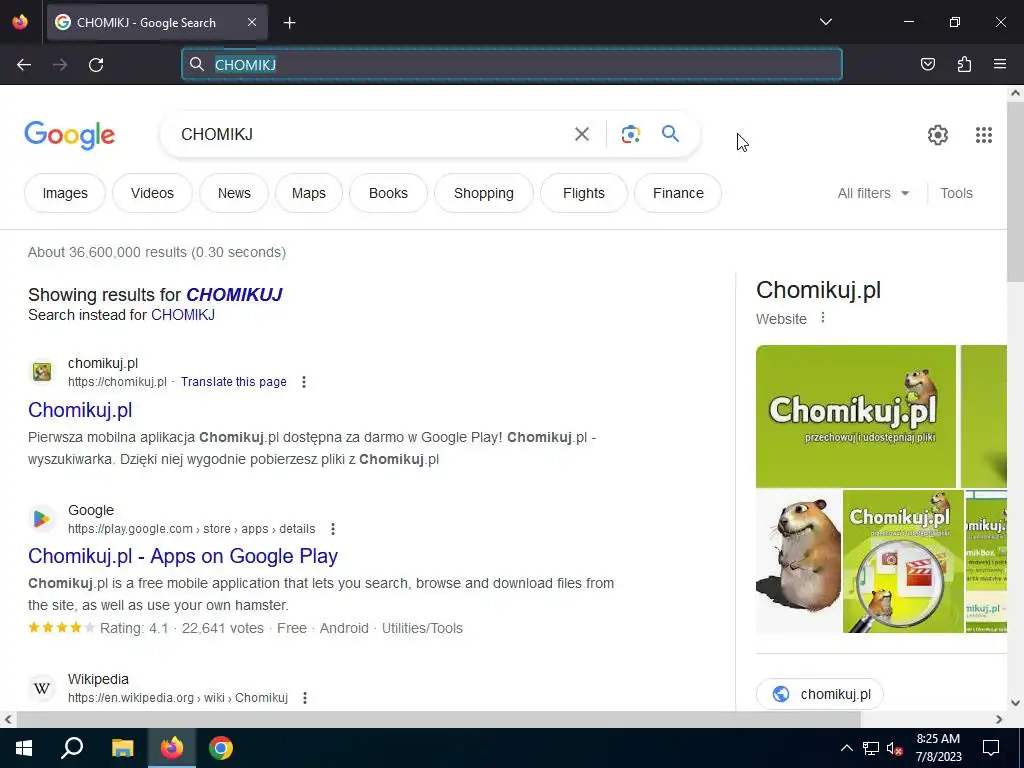Viewport: 1024px width, 768px height.
Task: Click the horizontal page scrollbar thumb
Action: click(439, 720)
